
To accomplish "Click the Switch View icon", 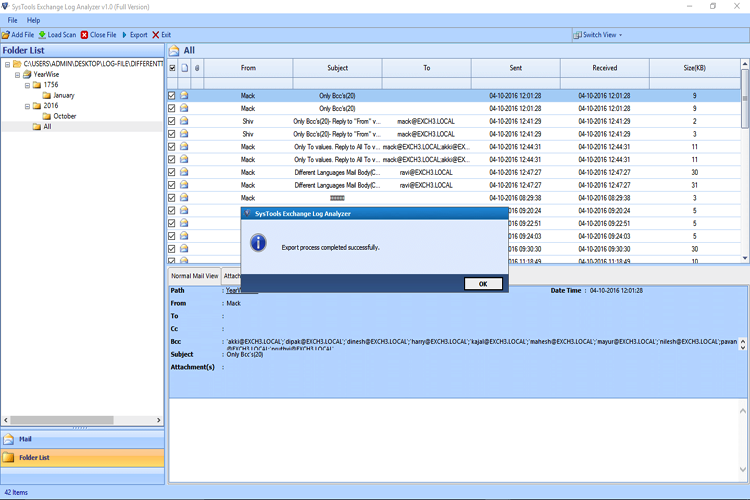I will click(578, 35).
